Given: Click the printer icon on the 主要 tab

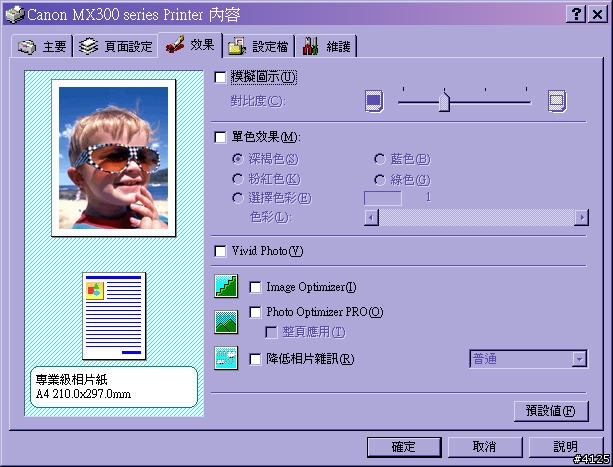Looking at the screenshot, I should 27,47.
